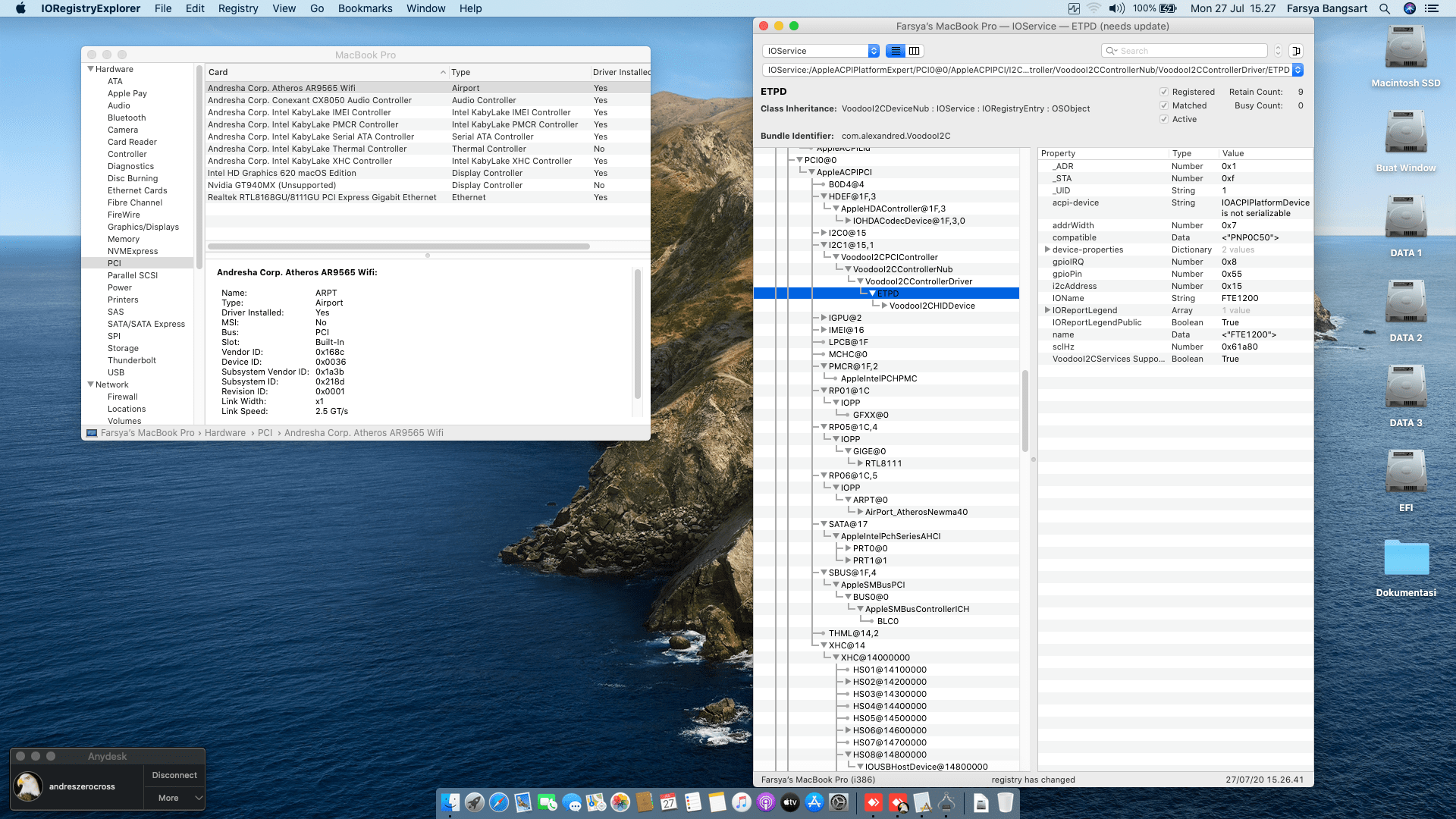Toggle the inspector sidebar button in IORegistryExplorer
Viewport: 1456px width, 819px height.
[1296, 51]
